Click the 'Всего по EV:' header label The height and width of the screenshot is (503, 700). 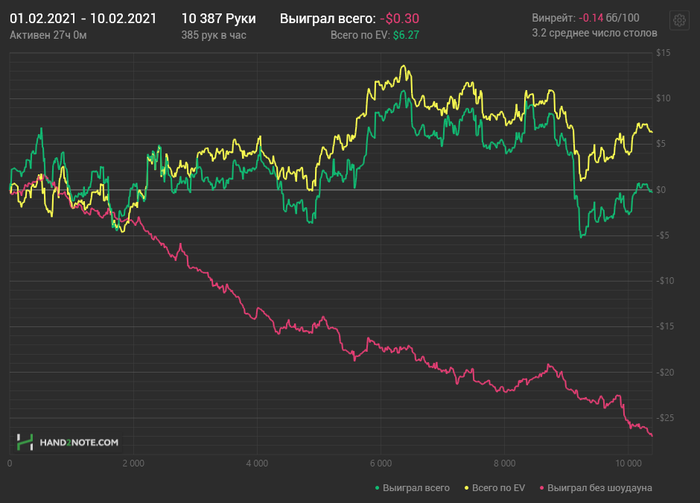click(360, 35)
